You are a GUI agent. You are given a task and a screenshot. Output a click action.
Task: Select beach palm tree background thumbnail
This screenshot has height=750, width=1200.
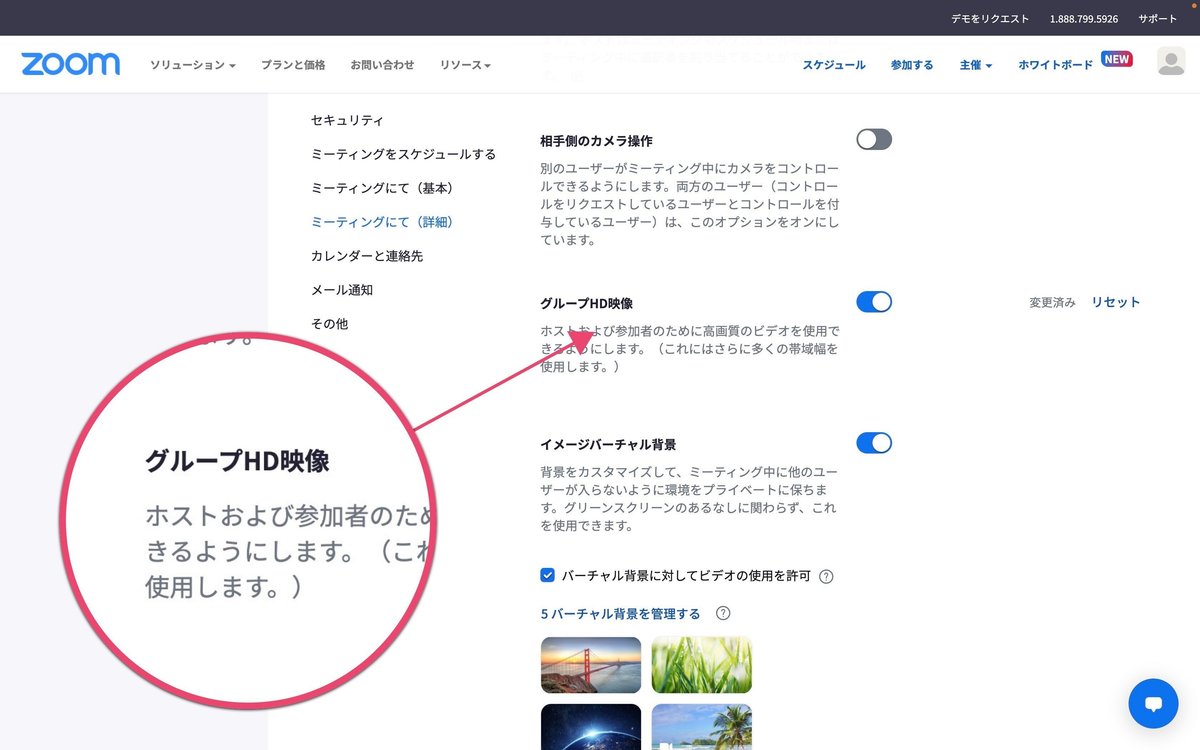pyautogui.click(x=701, y=727)
